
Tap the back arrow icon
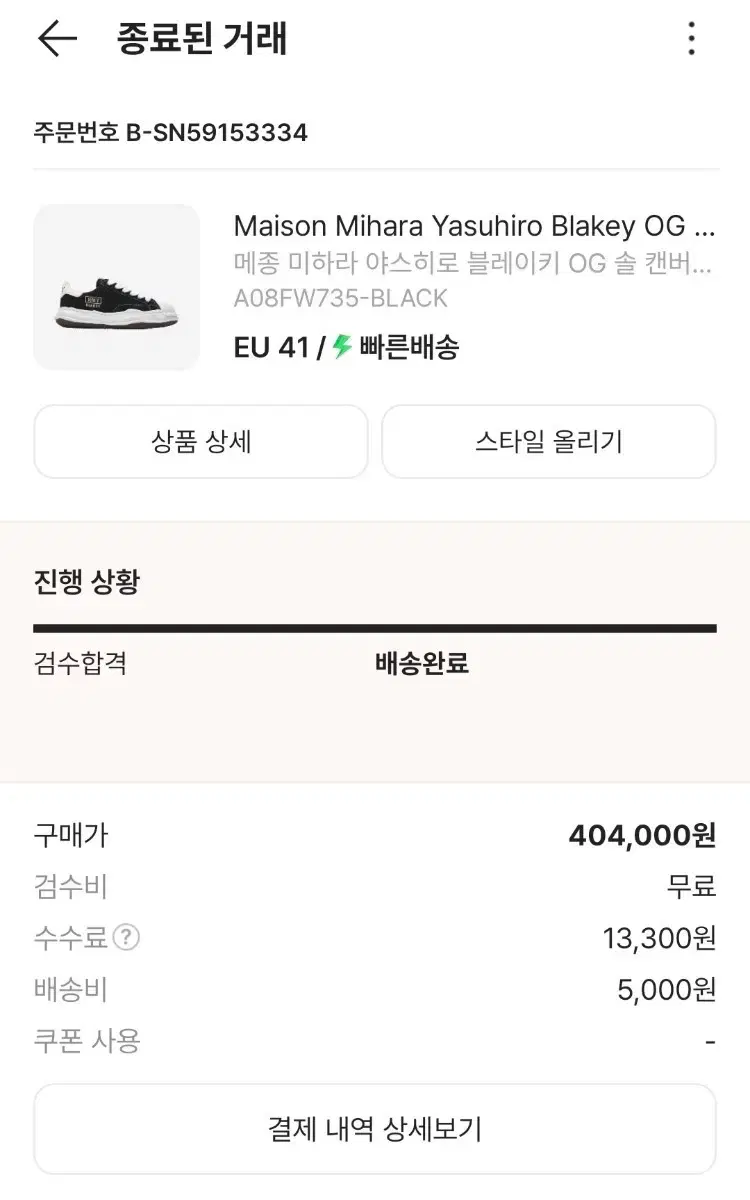coord(57,39)
